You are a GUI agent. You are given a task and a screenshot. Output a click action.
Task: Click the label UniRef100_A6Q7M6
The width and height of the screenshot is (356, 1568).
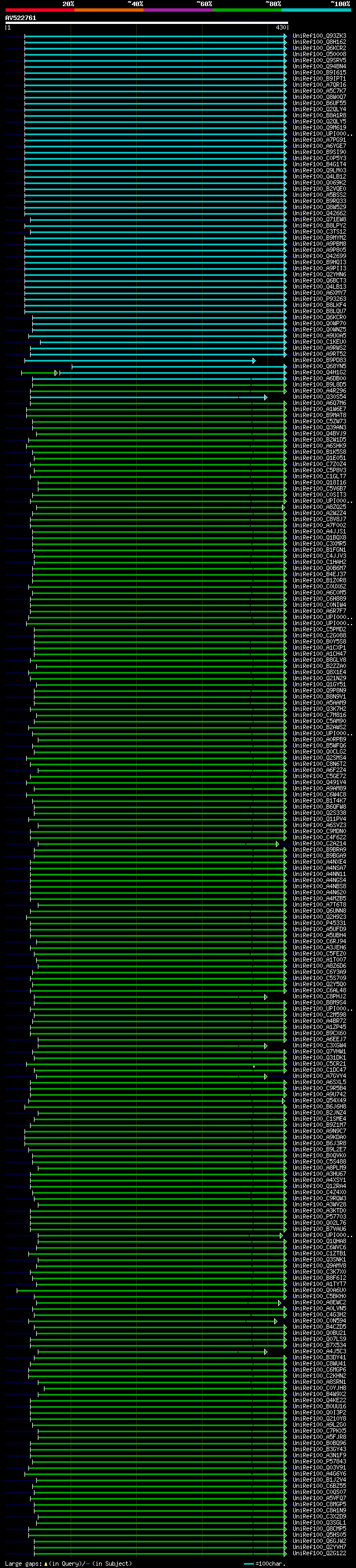click(319, 403)
